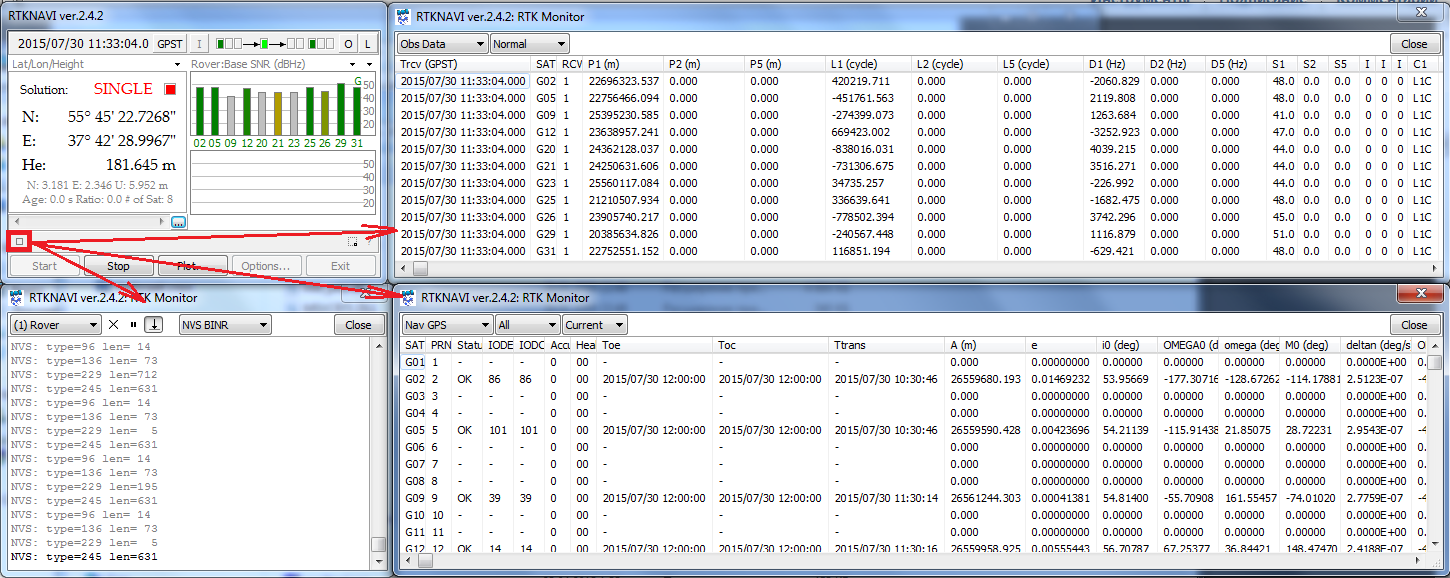Click the red SINGLE solution status indicator

tap(170, 89)
